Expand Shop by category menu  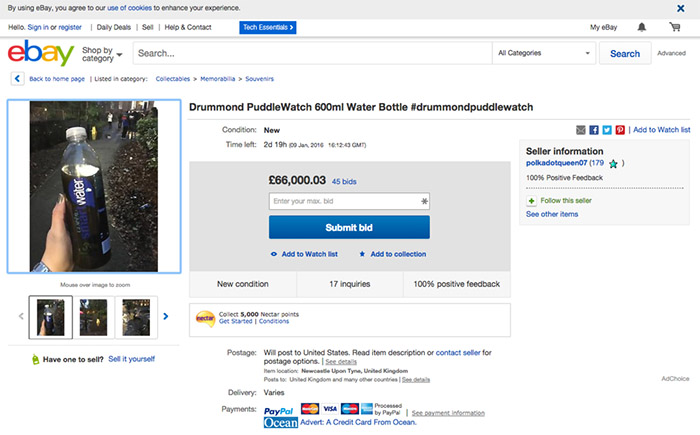pyautogui.click(x=102, y=53)
